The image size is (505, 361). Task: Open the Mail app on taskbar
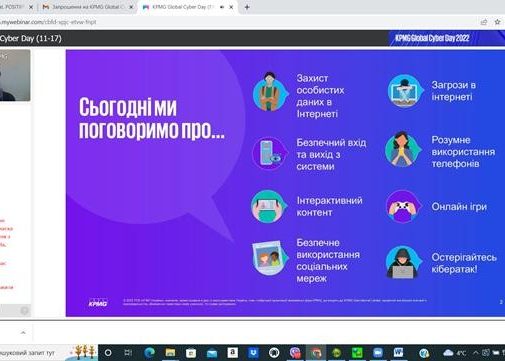coord(212,353)
